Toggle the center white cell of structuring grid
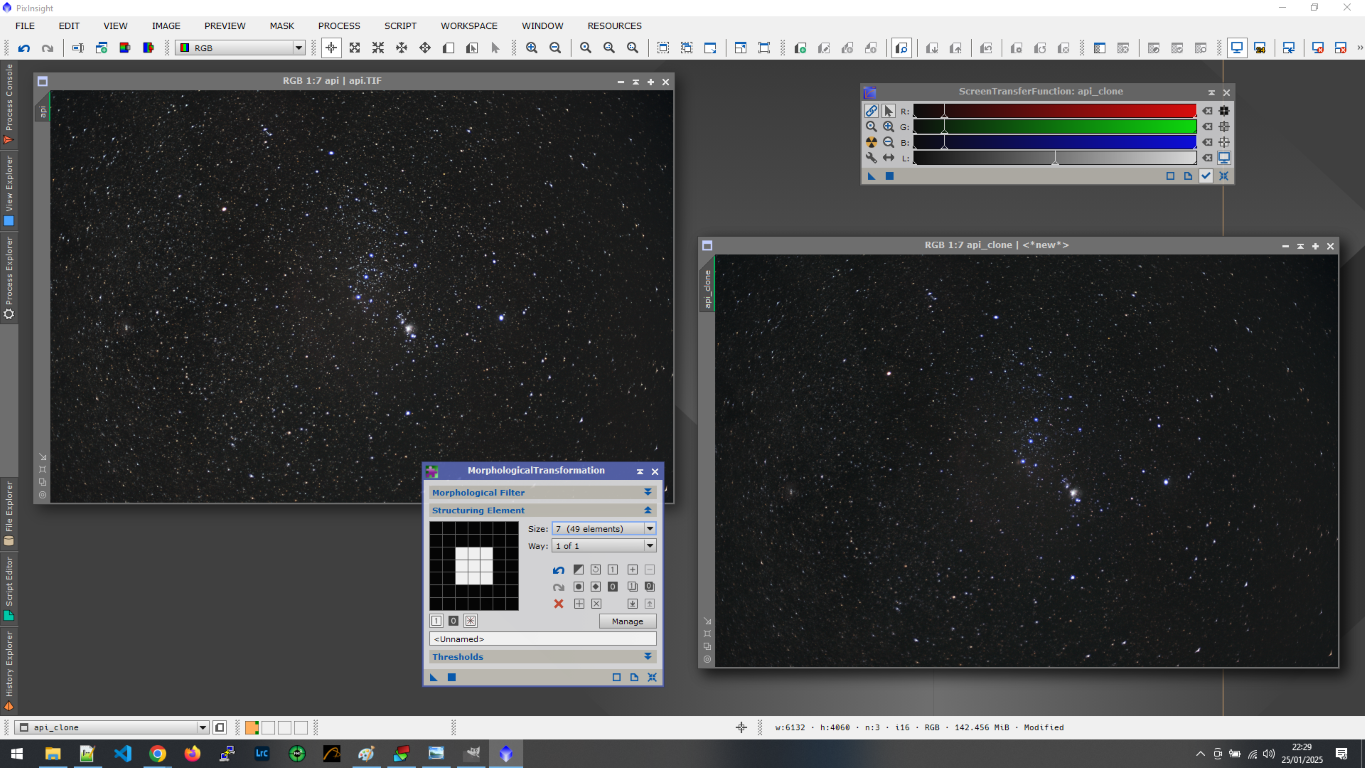This screenshot has width=1365, height=768. pos(474,566)
